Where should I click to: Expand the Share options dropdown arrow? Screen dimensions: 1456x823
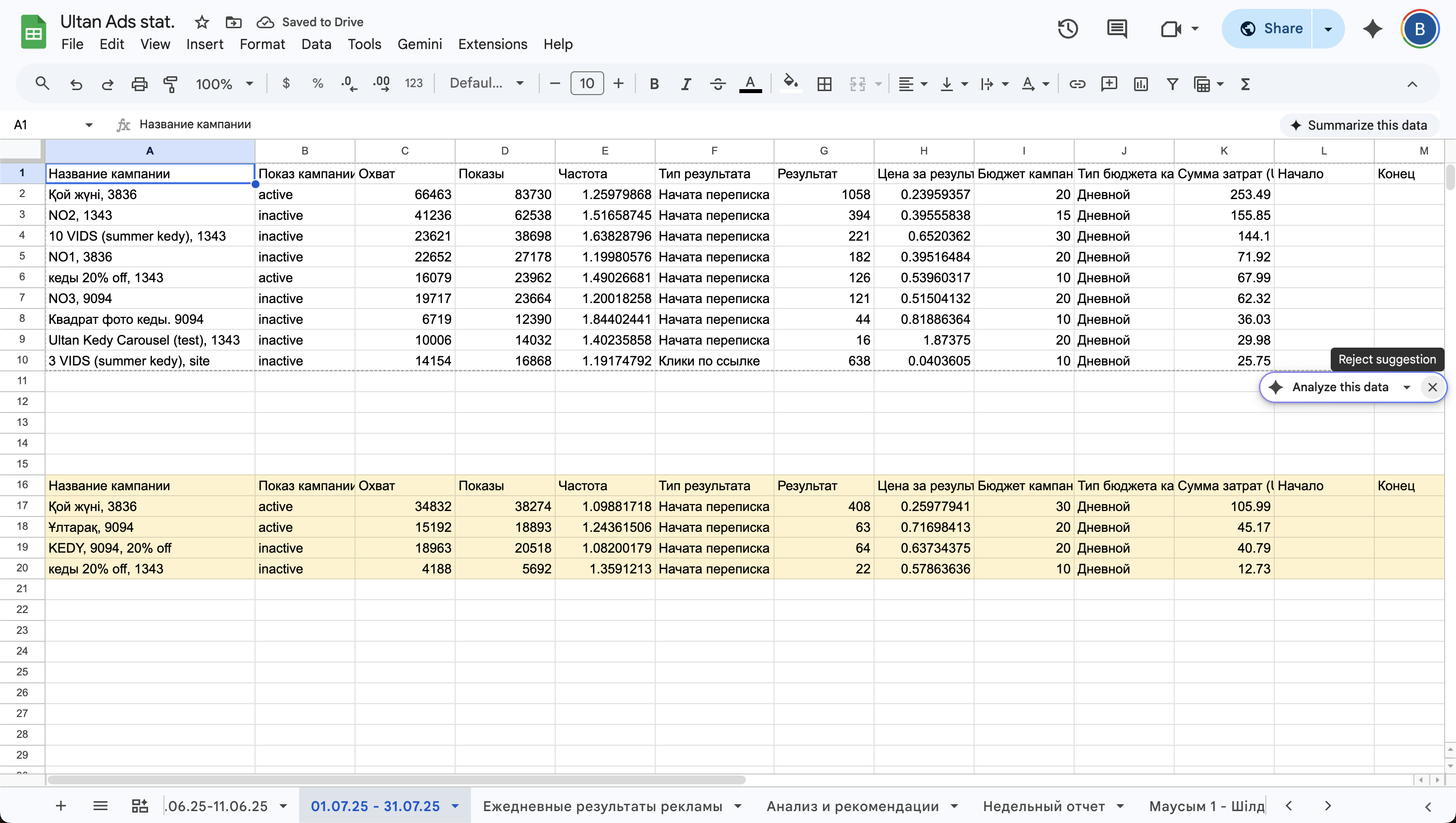pyautogui.click(x=1328, y=28)
